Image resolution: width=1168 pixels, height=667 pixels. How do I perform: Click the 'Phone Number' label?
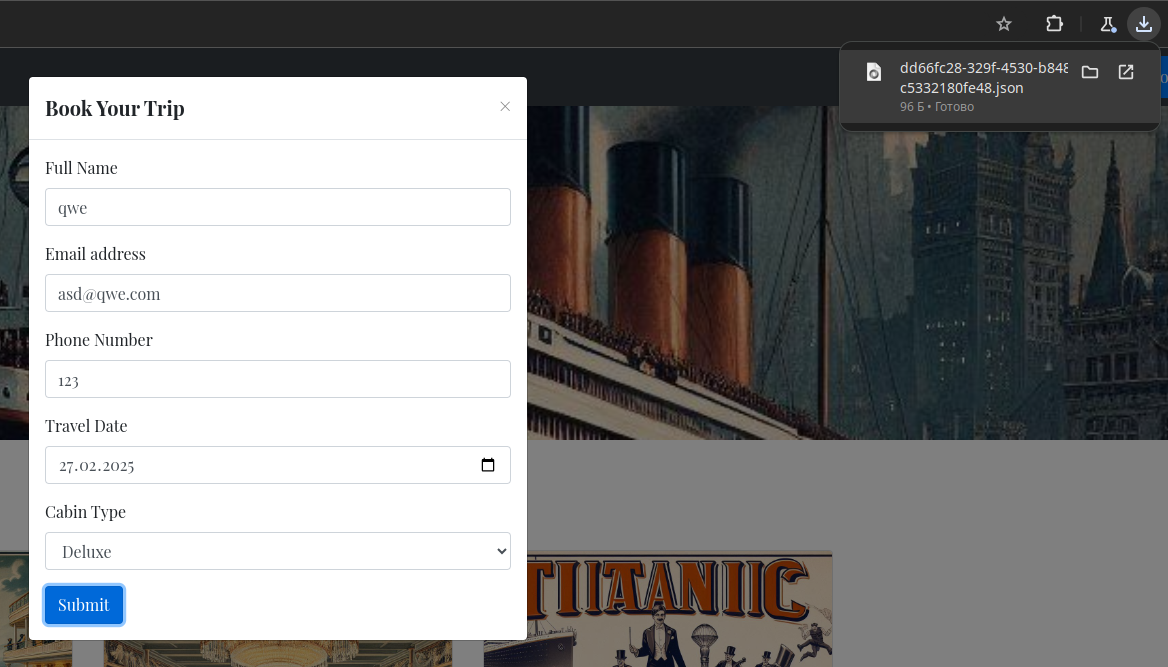click(99, 341)
